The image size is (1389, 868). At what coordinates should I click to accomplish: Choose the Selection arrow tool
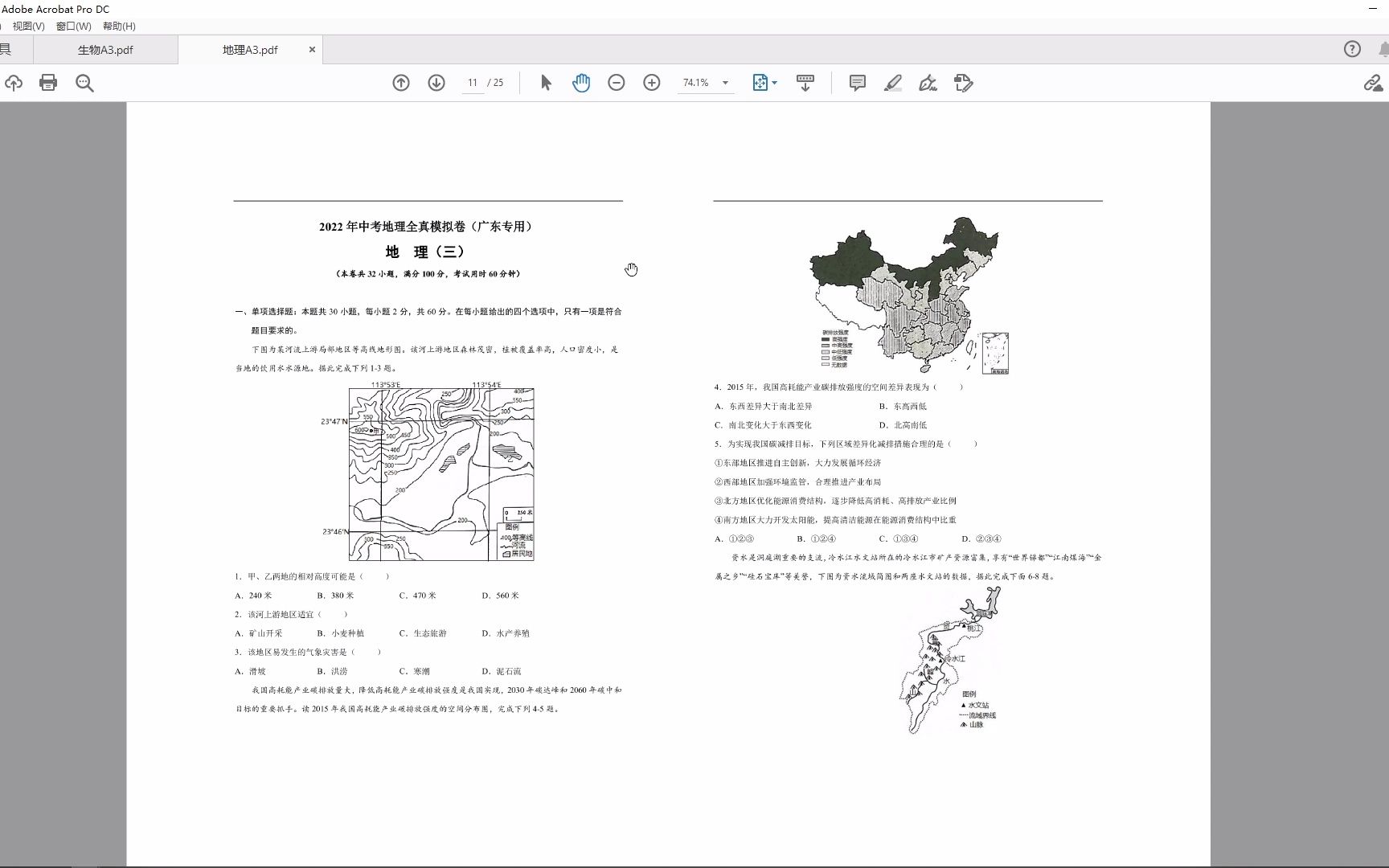(546, 83)
